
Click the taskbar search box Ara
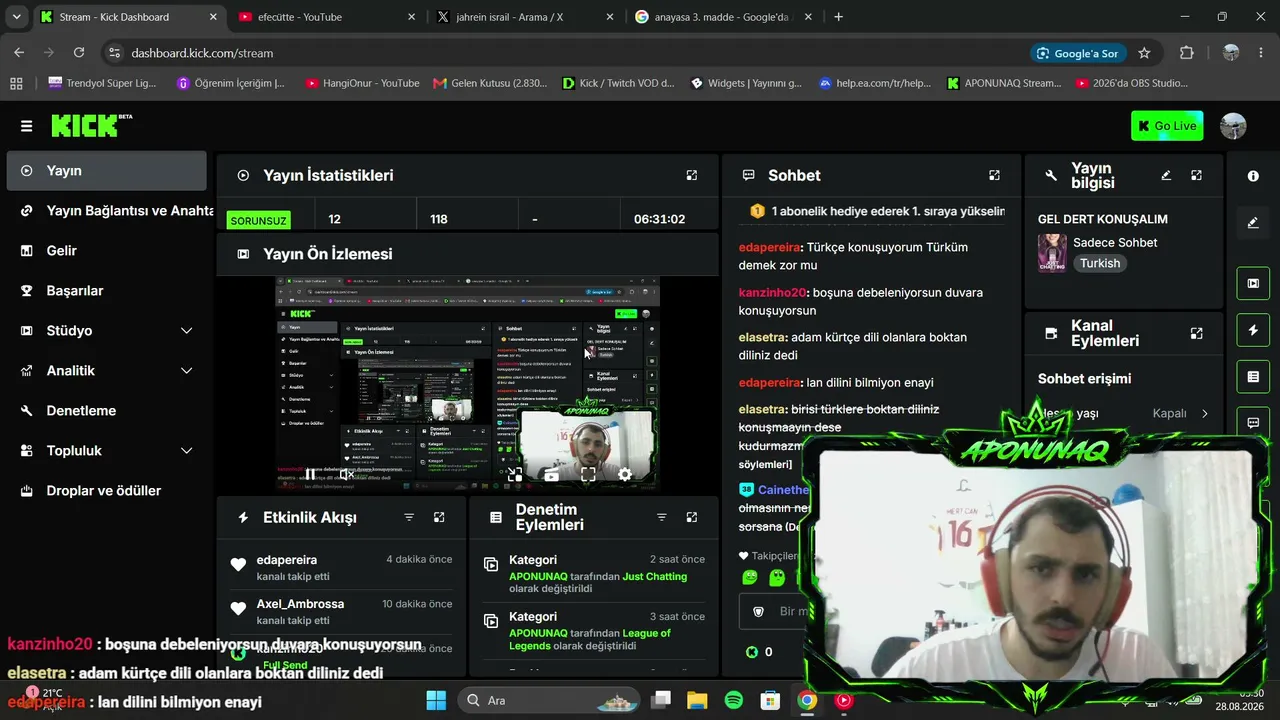point(549,700)
